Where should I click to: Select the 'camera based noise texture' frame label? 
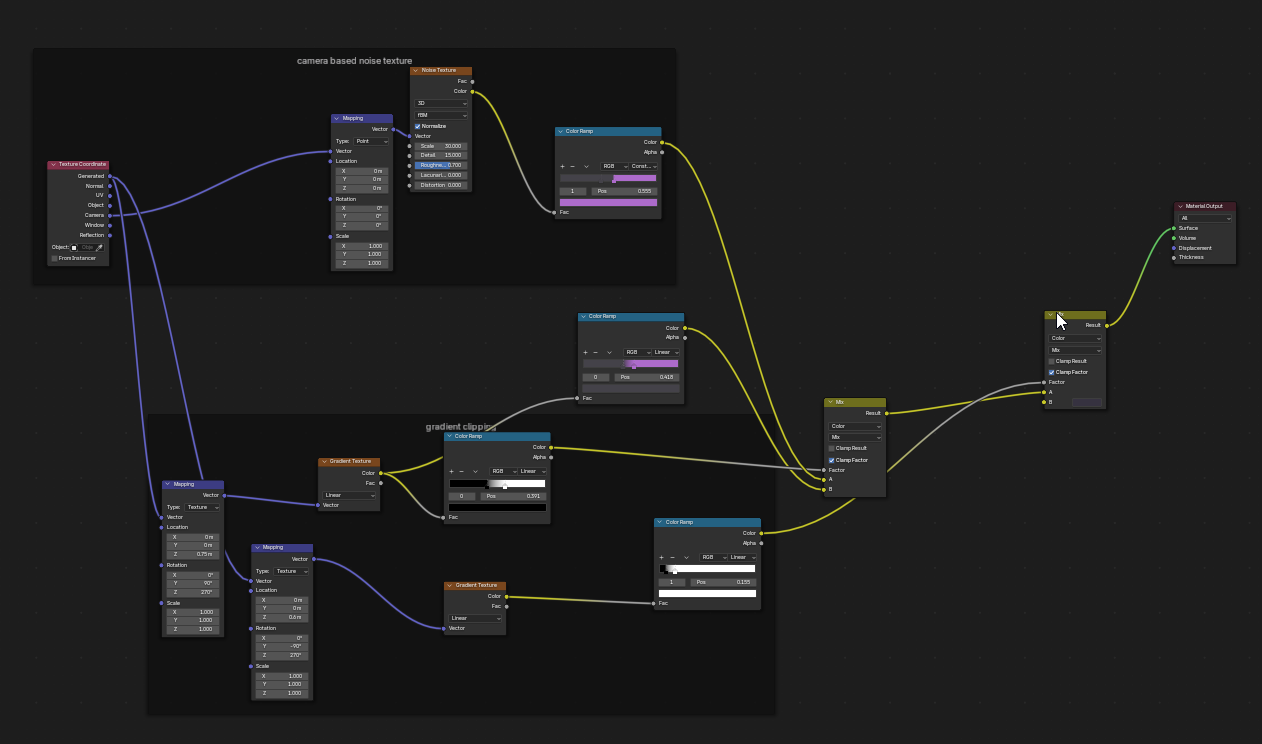click(354, 61)
